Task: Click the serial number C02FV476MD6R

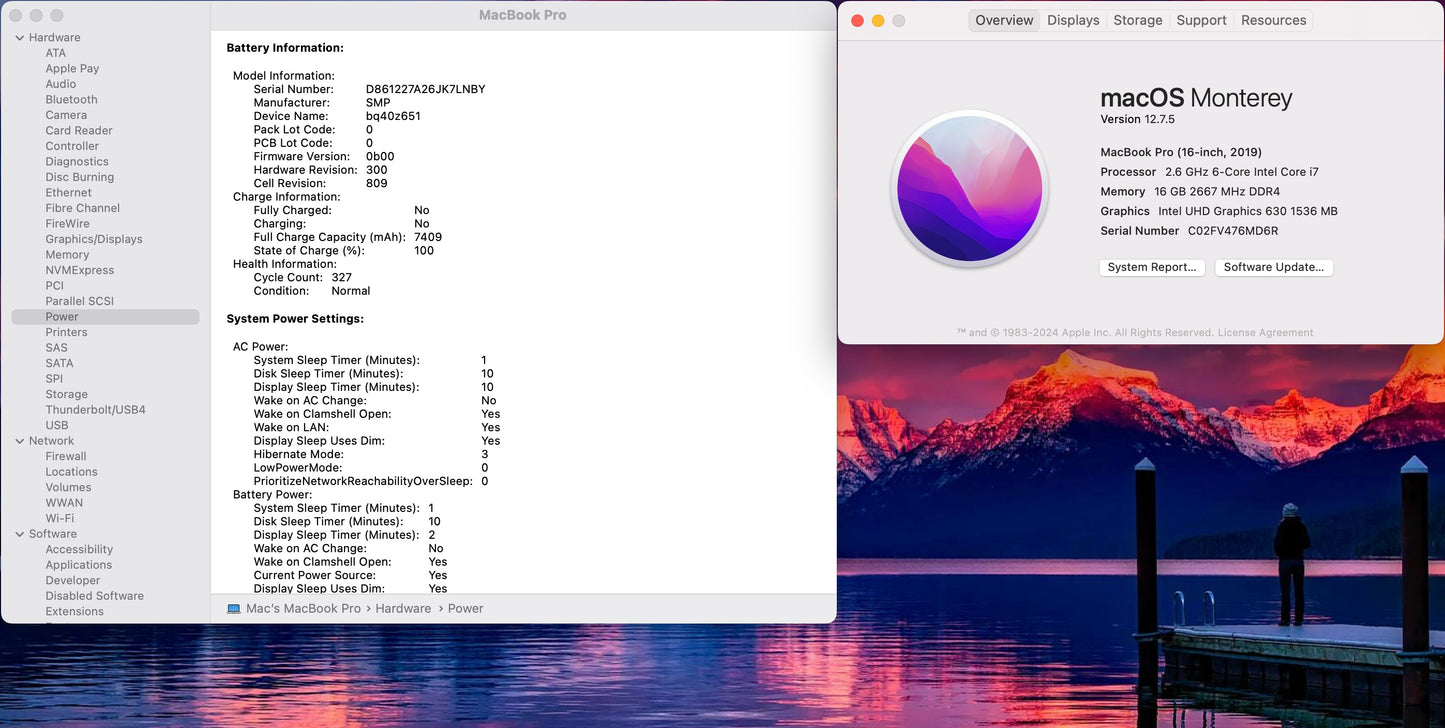Action: point(1233,231)
